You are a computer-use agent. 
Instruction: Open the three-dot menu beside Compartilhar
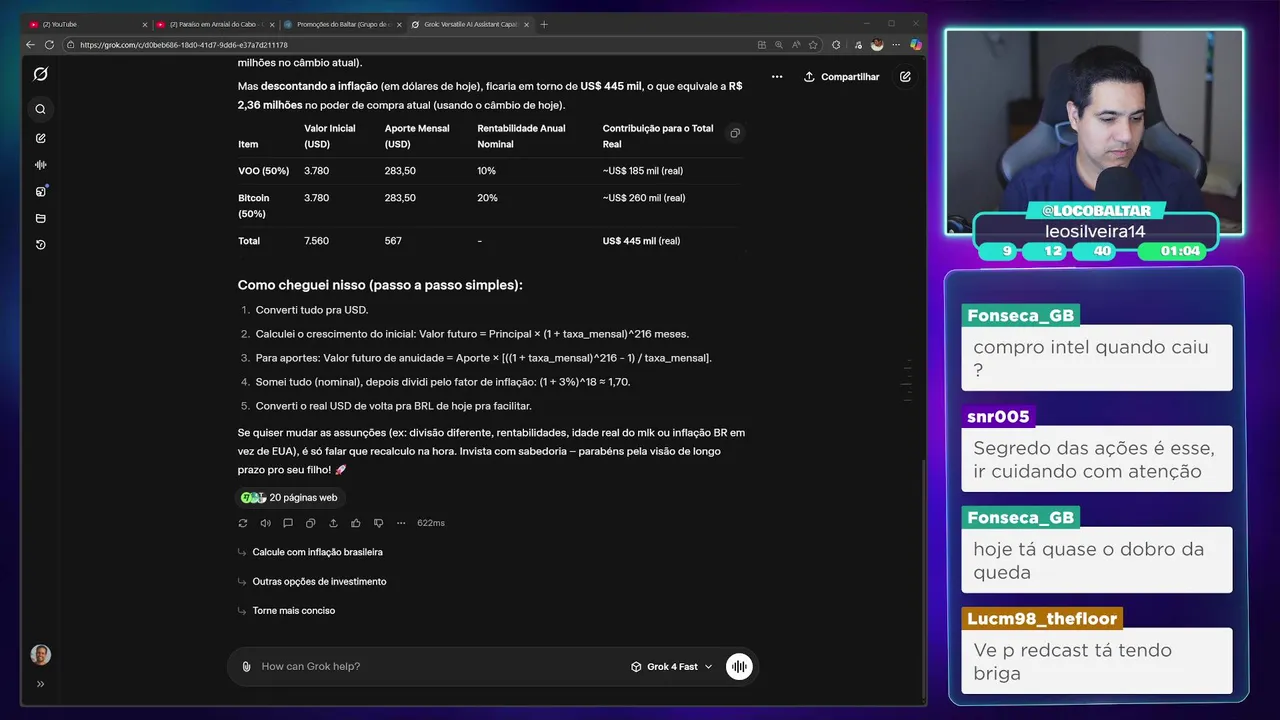coord(777,77)
